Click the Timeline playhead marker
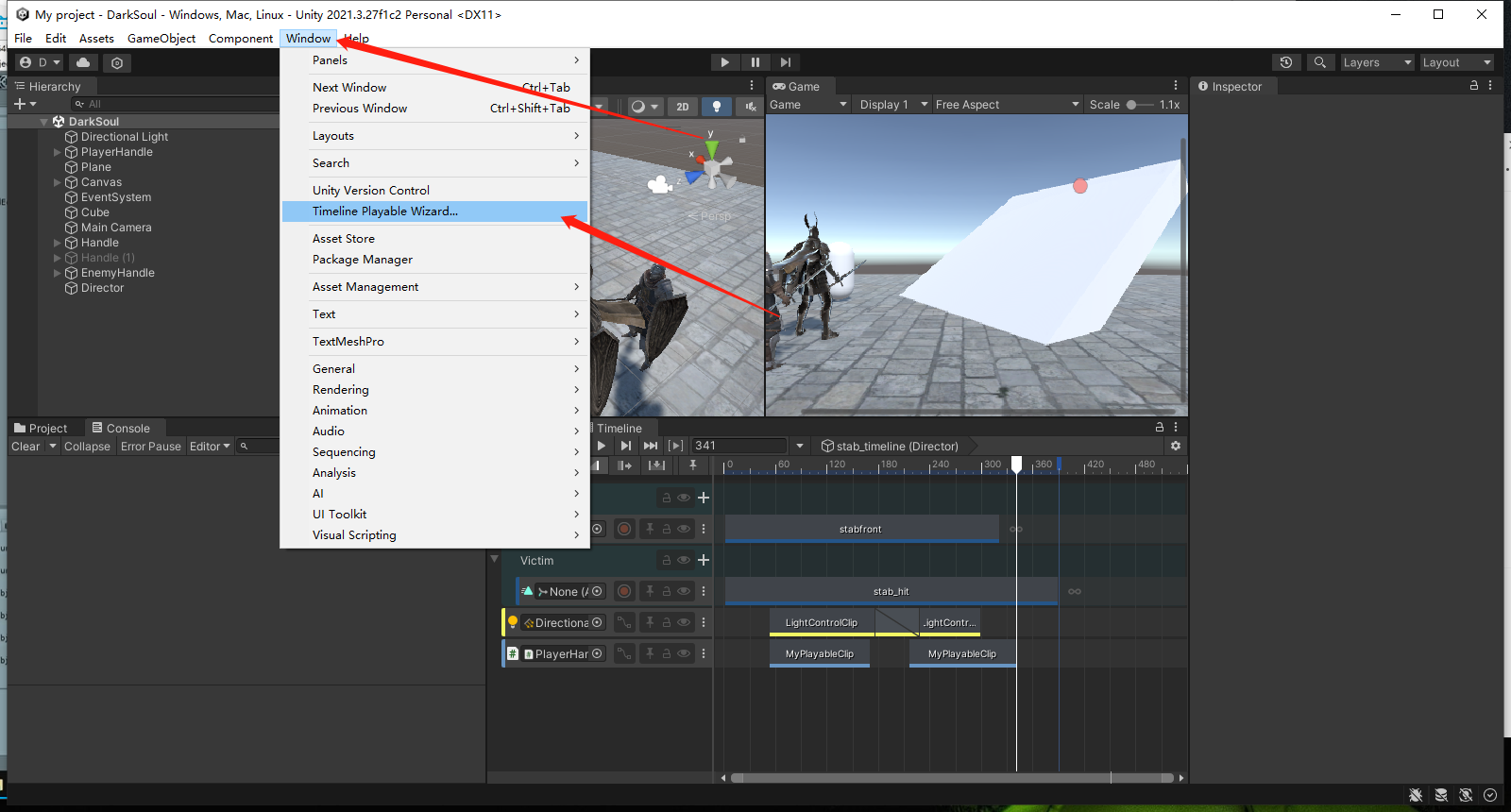1511x812 pixels. tap(1016, 464)
